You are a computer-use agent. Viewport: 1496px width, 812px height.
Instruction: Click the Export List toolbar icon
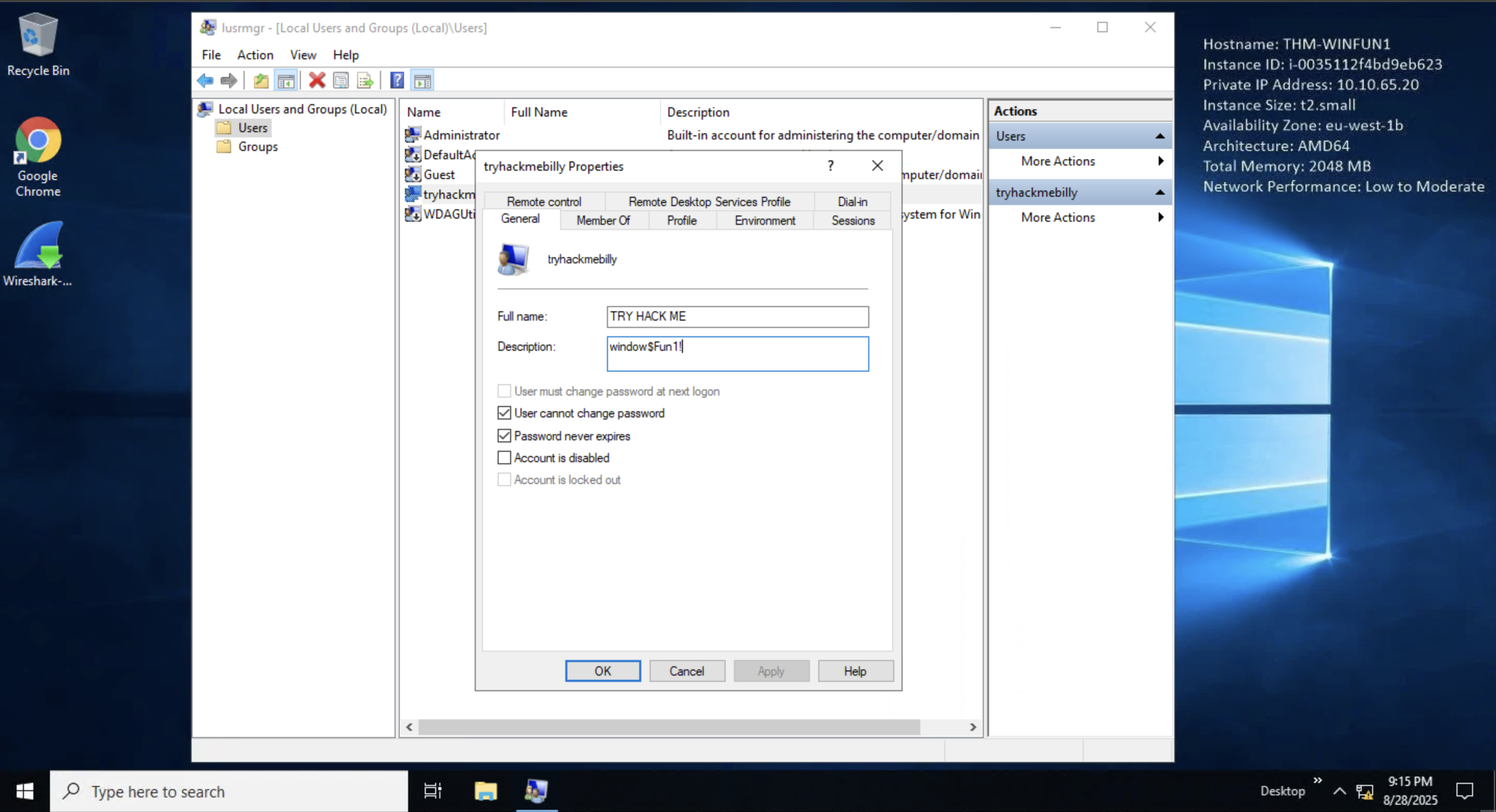[x=365, y=80]
